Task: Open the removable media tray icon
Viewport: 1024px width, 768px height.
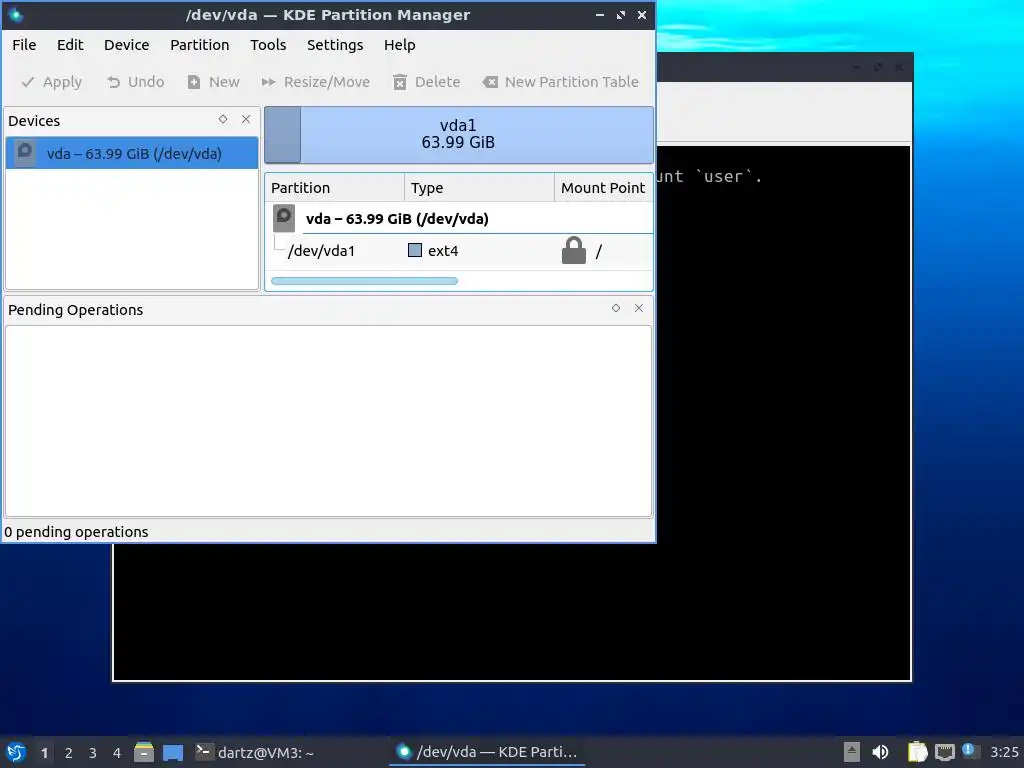Action: [852, 752]
